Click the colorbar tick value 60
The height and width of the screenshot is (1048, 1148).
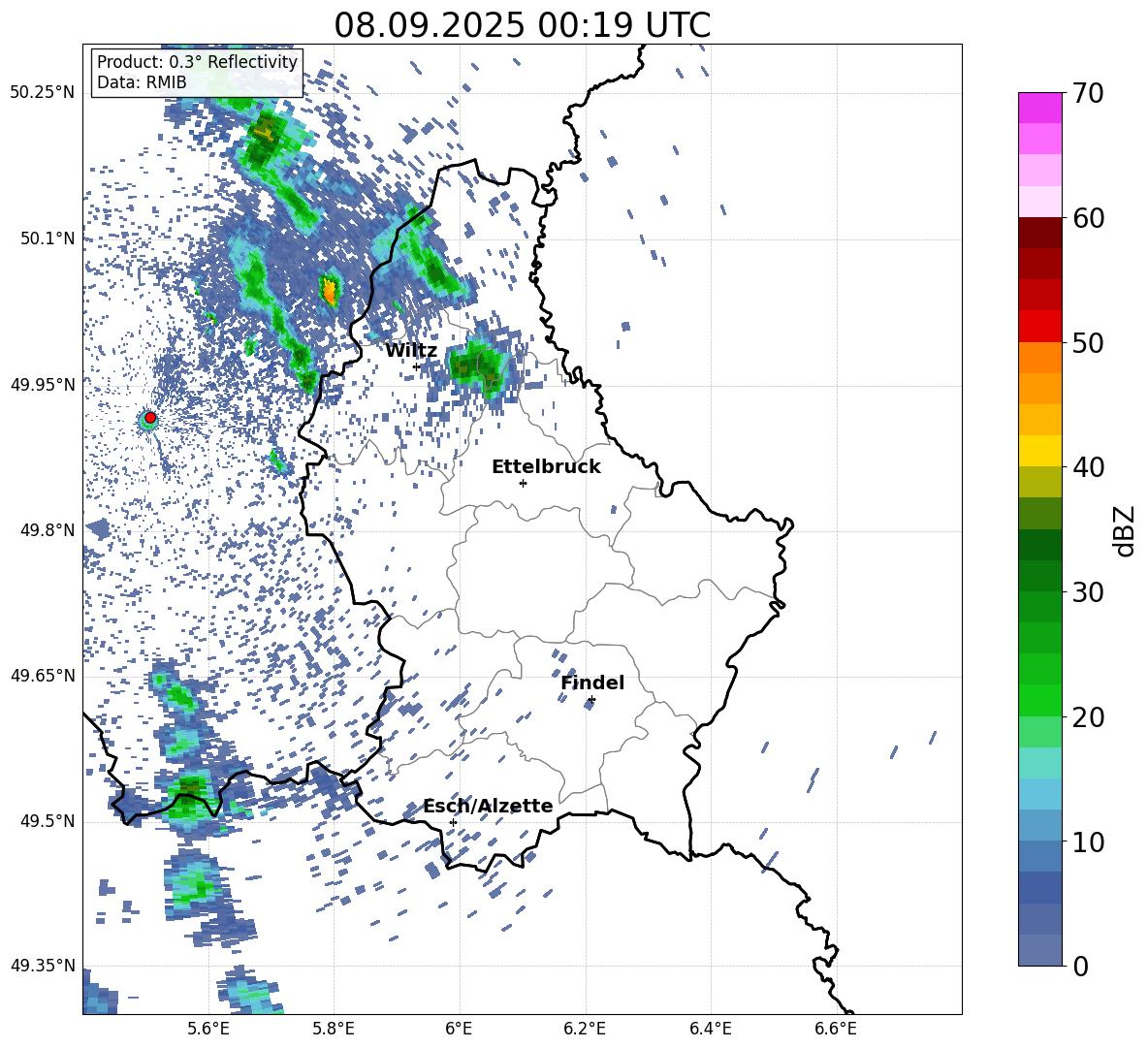1088,218
